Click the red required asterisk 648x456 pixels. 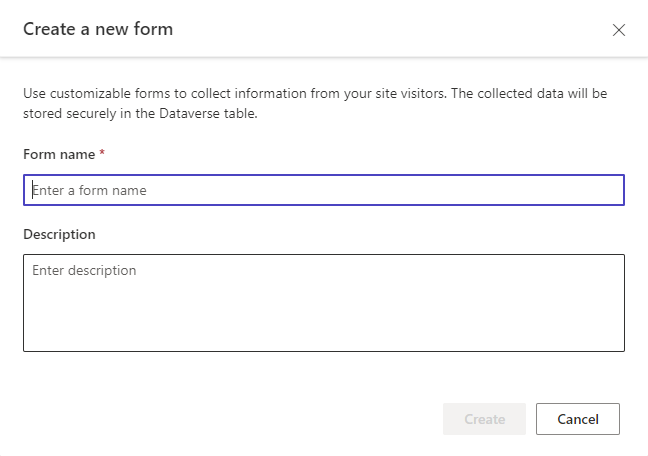[102, 154]
